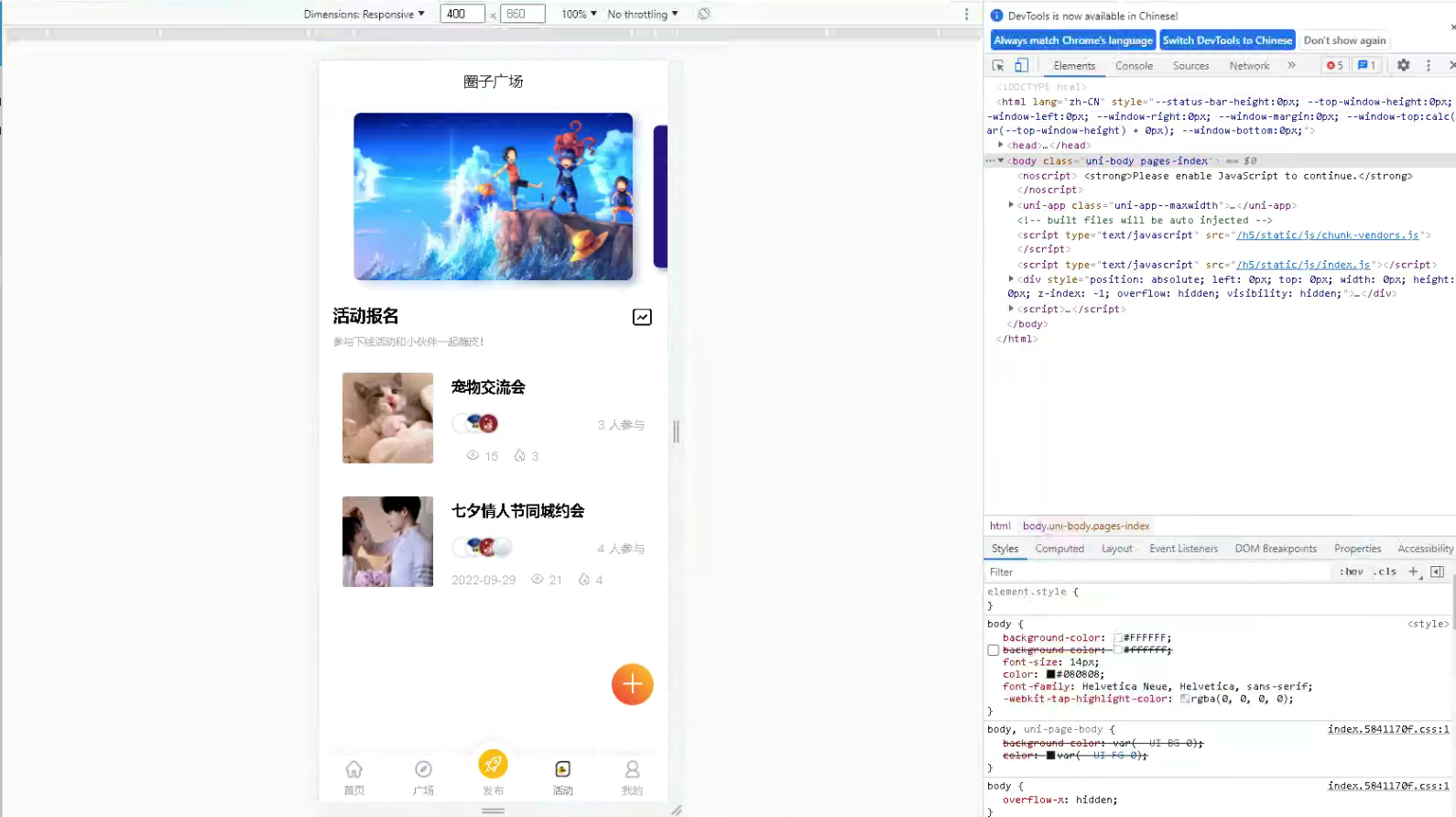This screenshot has height=817, width=1456.
Task: Click participant avatars on 宠物交流会
Action: [476, 423]
